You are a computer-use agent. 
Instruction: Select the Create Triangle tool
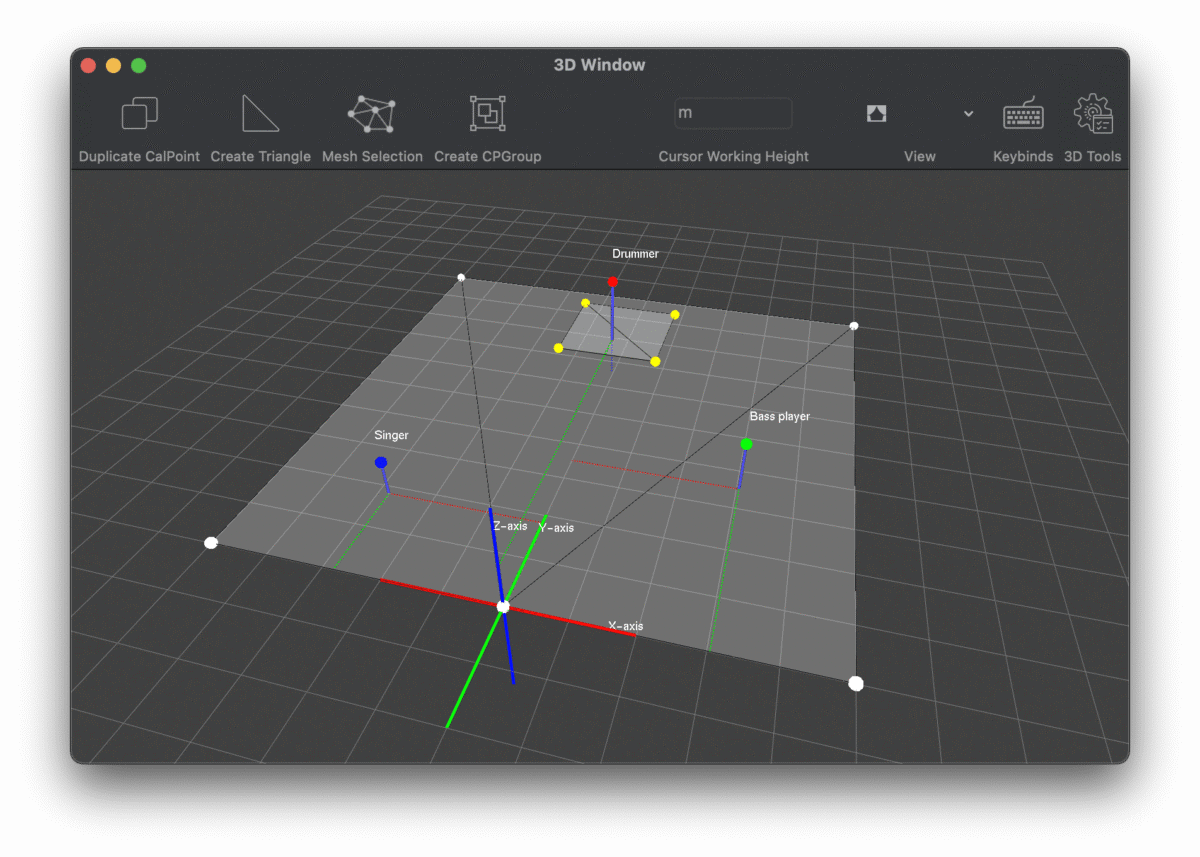260,114
